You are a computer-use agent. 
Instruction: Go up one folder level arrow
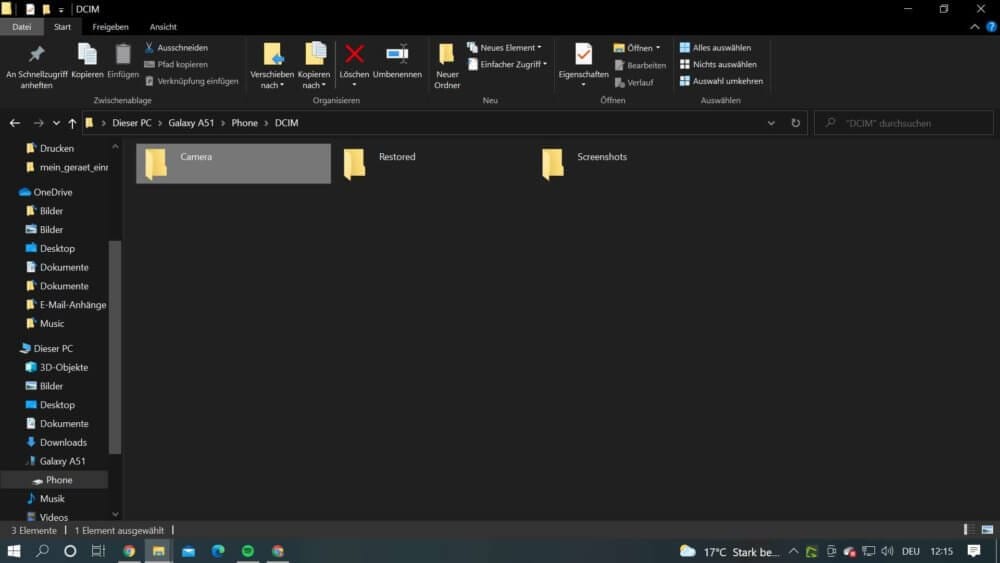tap(72, 123)
